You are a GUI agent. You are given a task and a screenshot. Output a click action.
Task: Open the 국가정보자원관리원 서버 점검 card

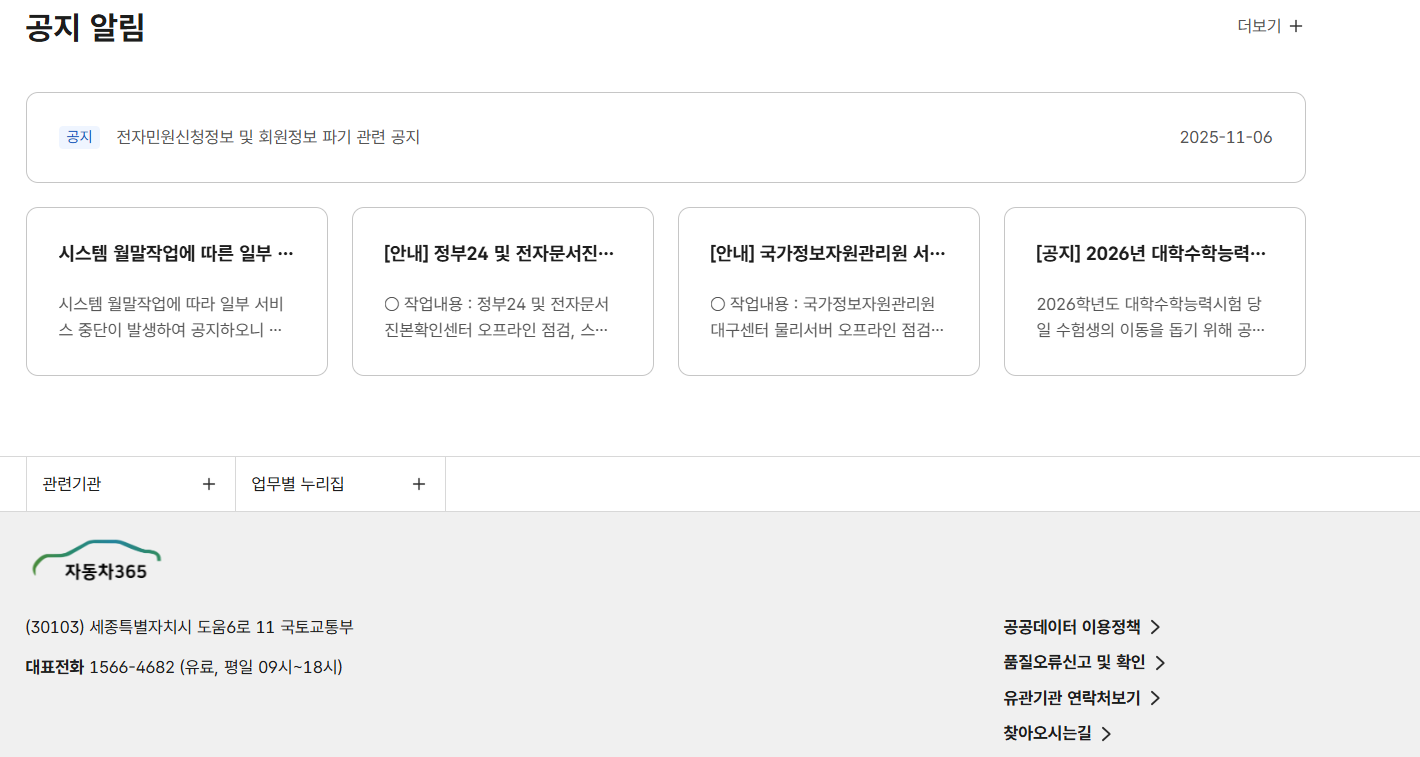828,291
